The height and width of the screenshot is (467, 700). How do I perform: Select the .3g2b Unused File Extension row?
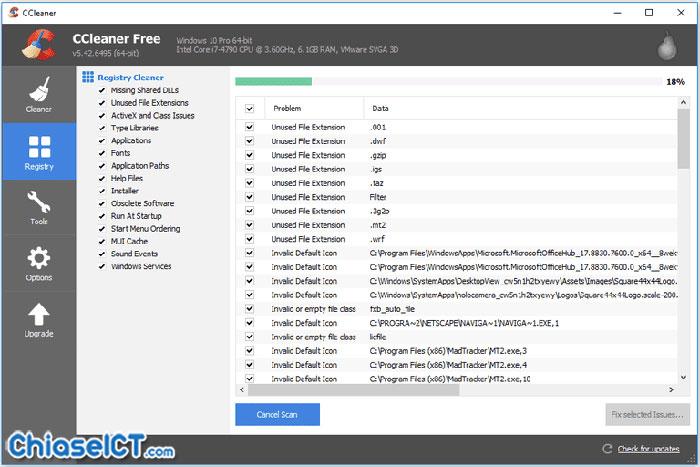(x=456, y=211)
